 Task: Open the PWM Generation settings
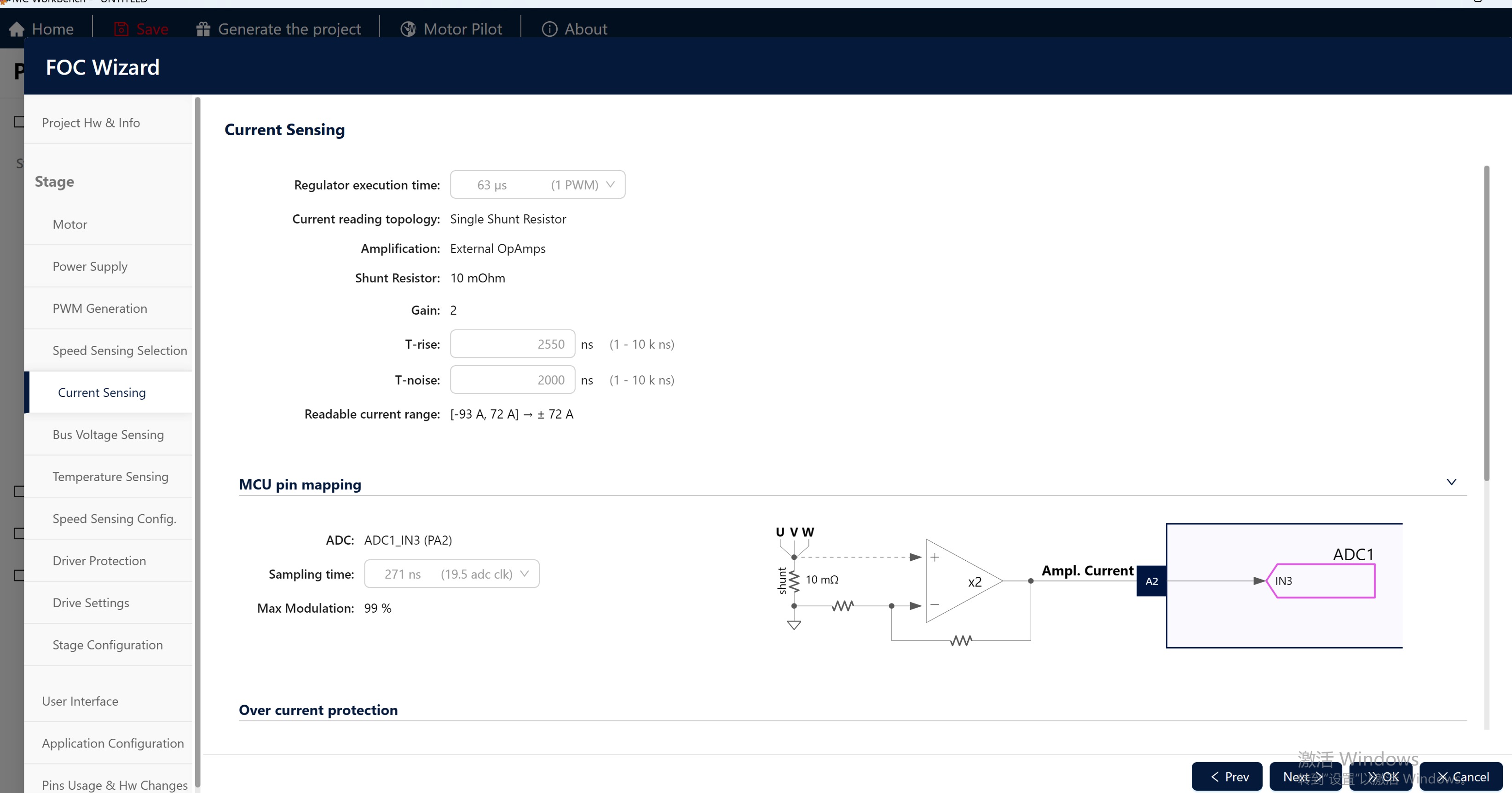tap(99, 308)
